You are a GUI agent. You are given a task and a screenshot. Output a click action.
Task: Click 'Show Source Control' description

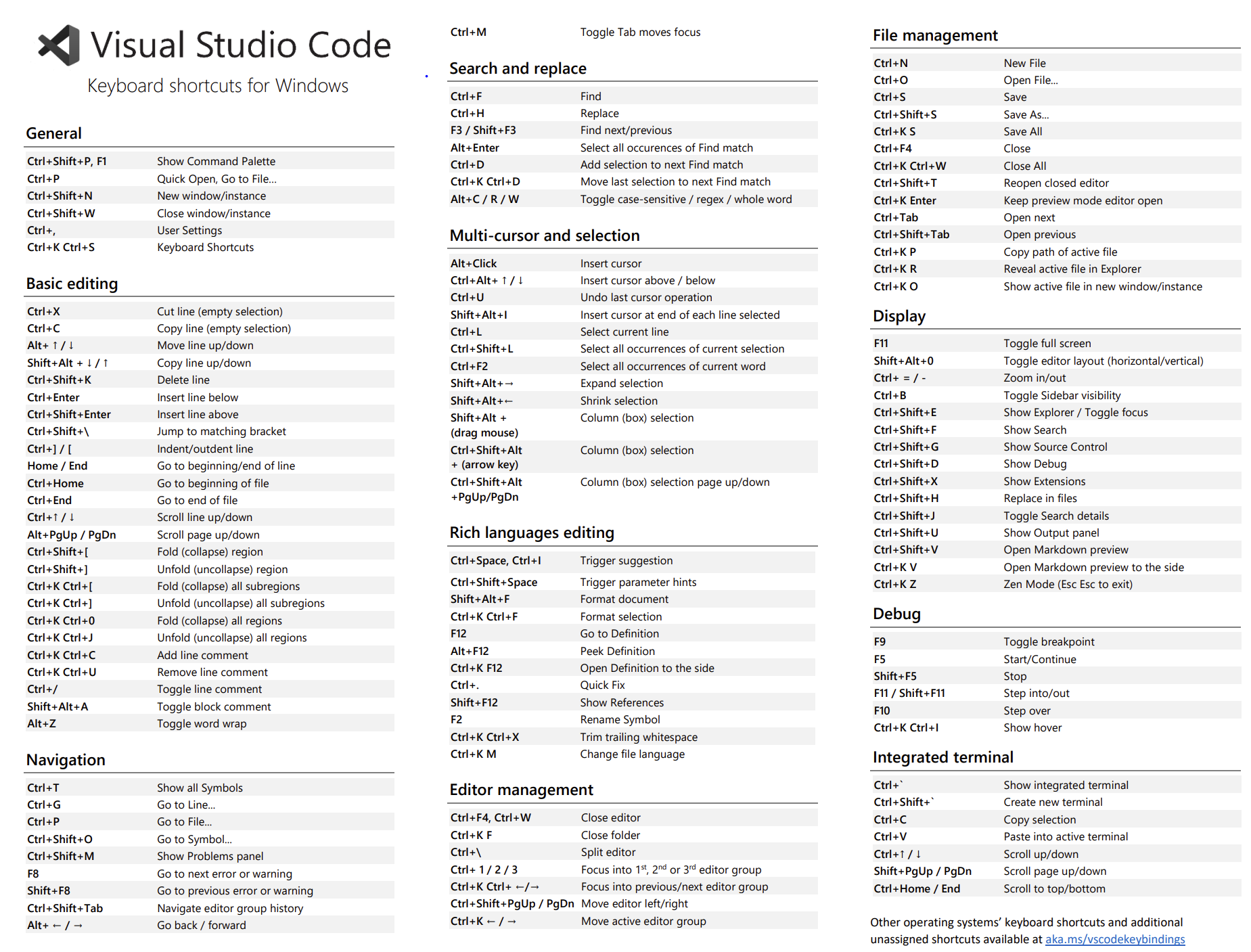(1055, 447)
